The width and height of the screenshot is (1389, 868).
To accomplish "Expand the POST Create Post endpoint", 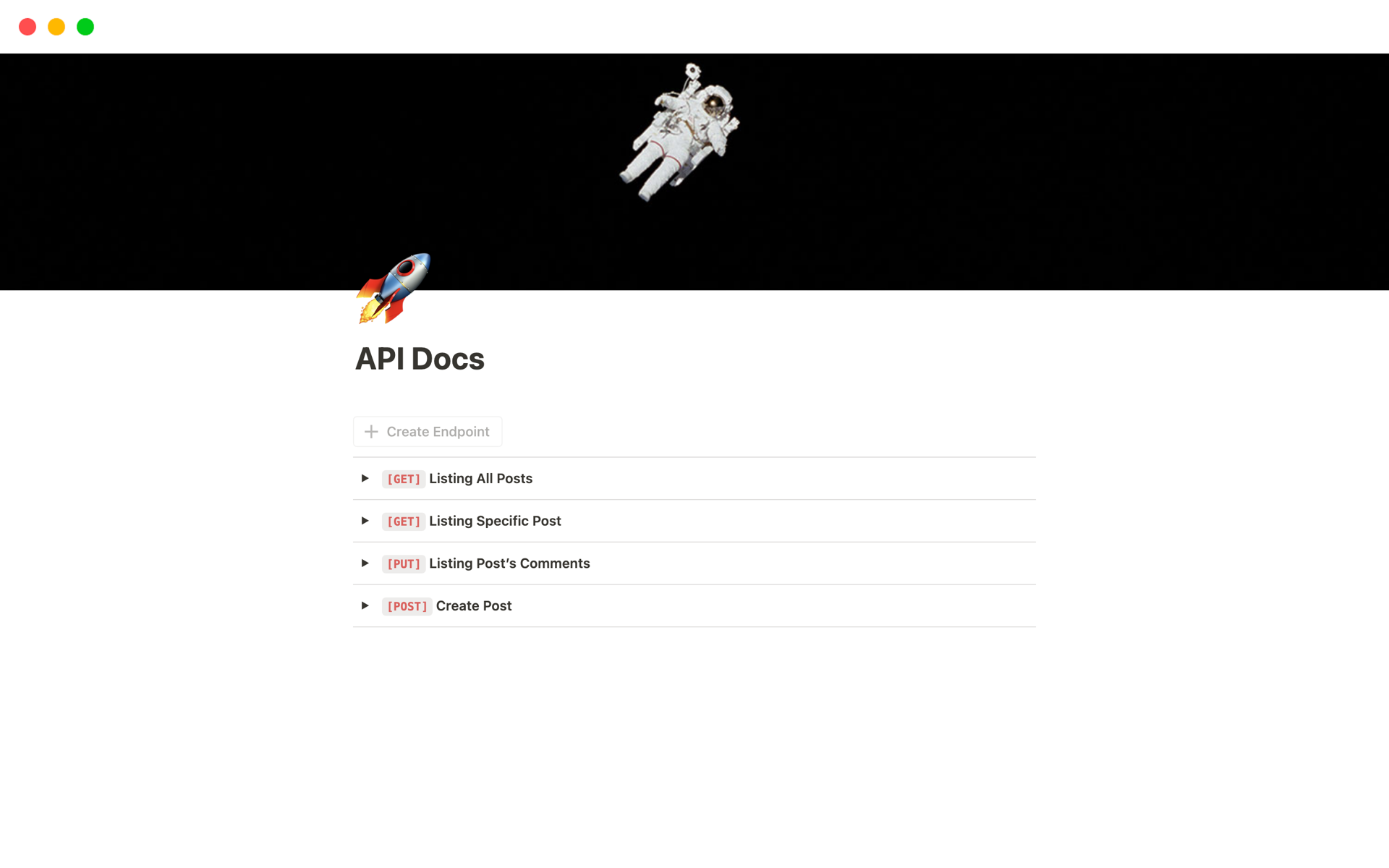I will tap(365, 605).
